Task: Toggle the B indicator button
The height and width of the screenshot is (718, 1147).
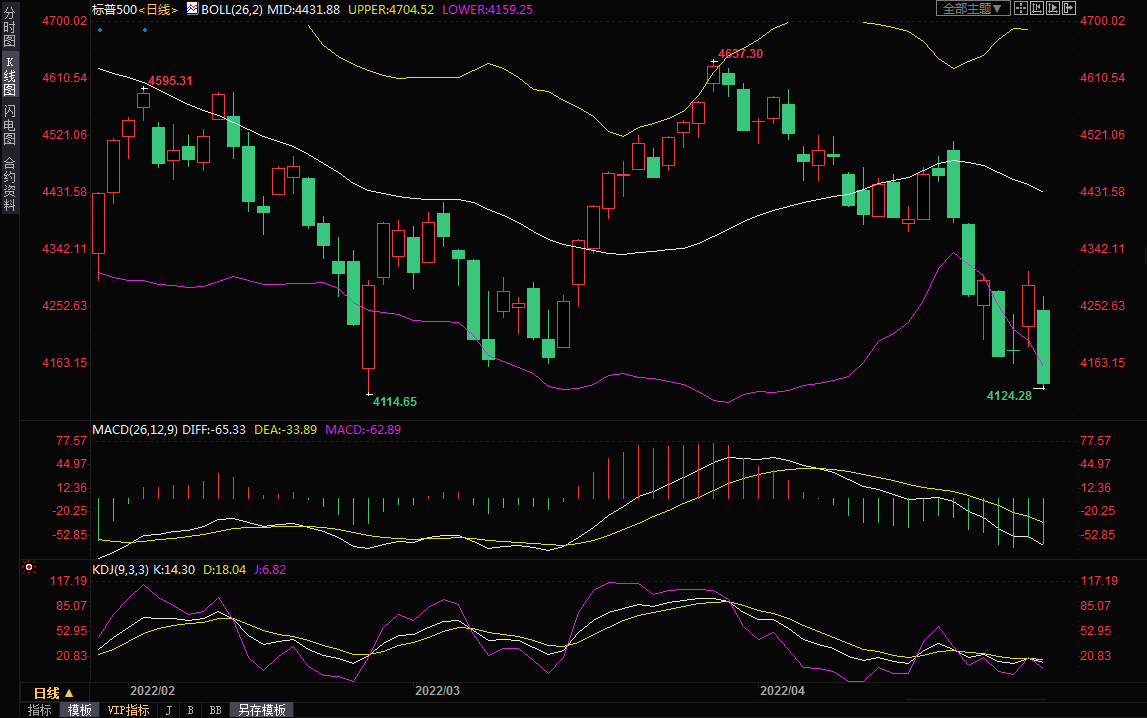Action: (190, 710)
